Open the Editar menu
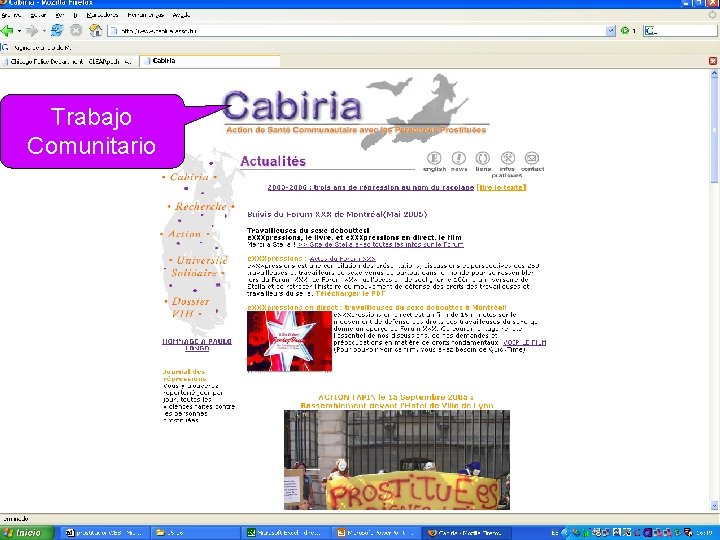720x540 pixels. tap(38, 15)
